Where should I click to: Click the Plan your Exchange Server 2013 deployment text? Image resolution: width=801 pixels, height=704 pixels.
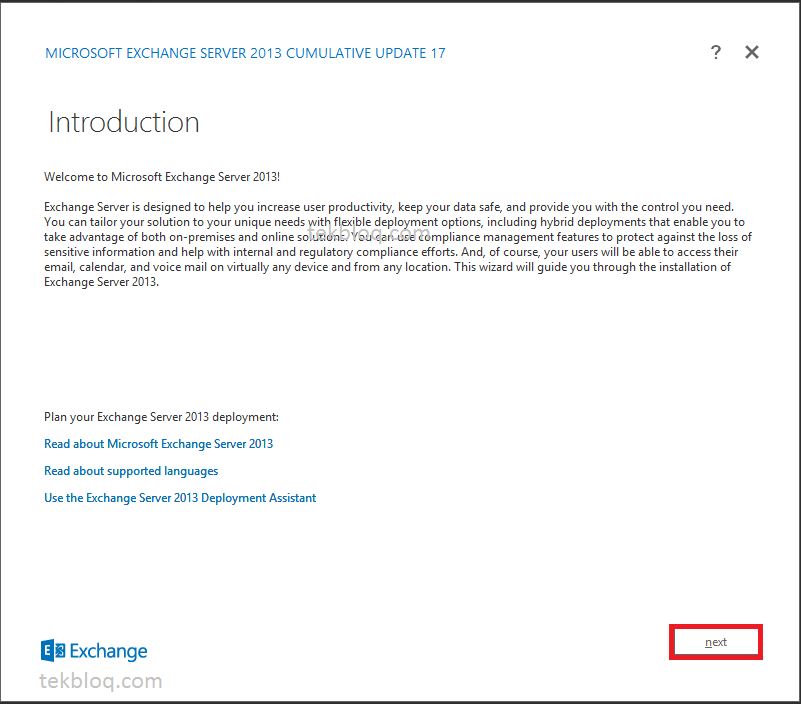click(161, 417)
